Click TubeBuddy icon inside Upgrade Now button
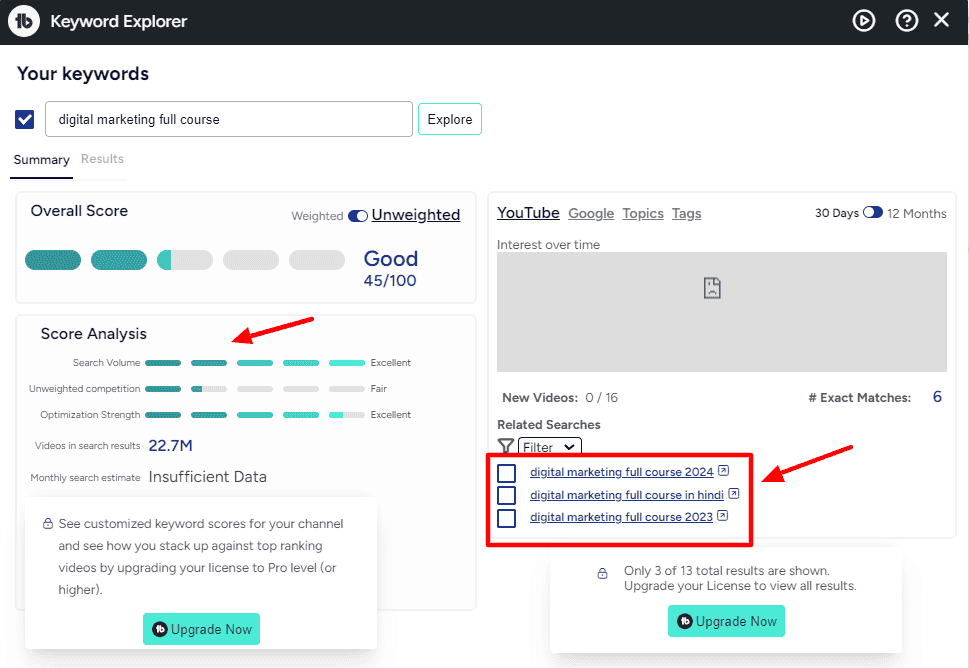Screen dimensions: 969x668 coord(687,621)
